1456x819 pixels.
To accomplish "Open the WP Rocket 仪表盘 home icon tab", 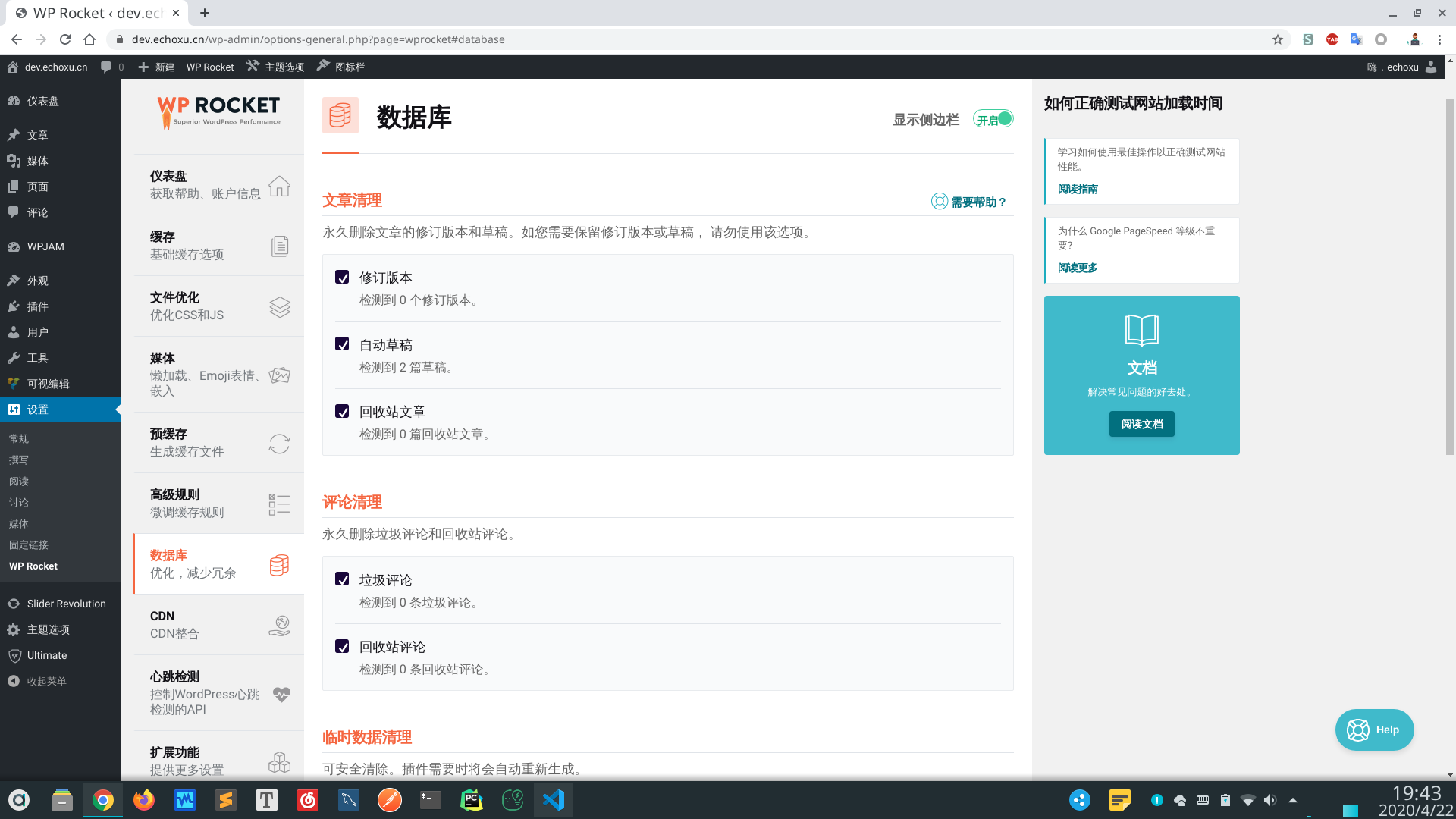I will tap(279, 186).
